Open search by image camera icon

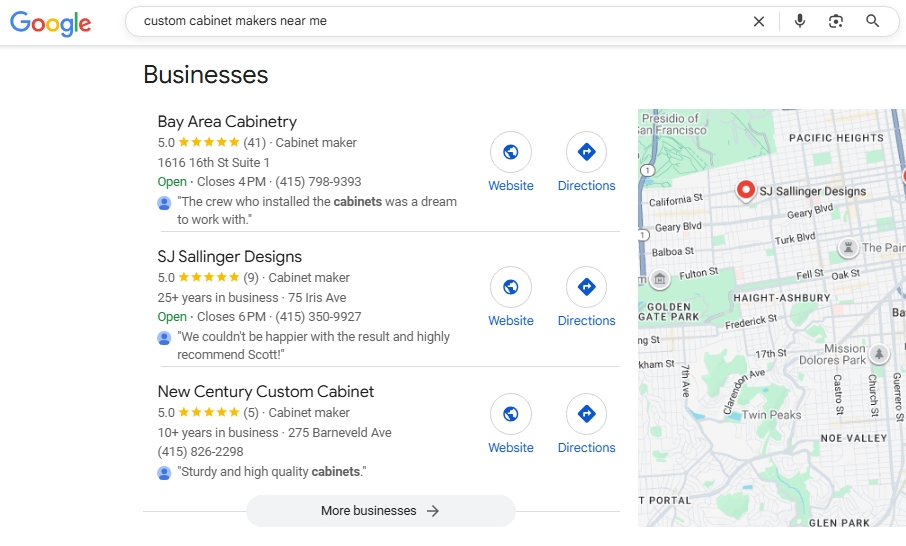[836, 21]
